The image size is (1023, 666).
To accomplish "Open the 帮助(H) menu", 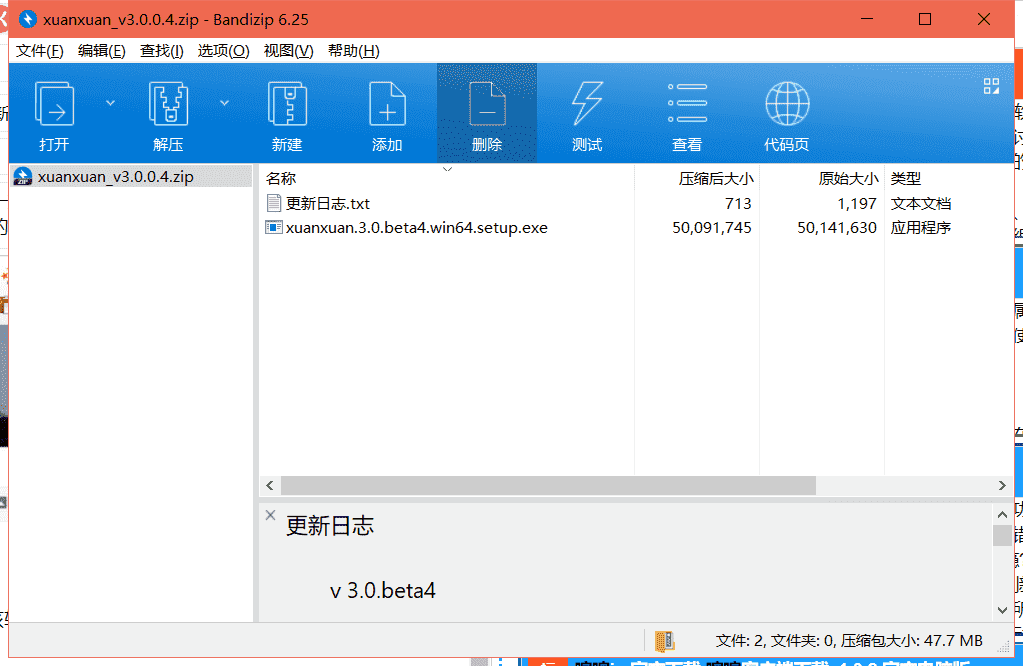I will click(354, 51).
